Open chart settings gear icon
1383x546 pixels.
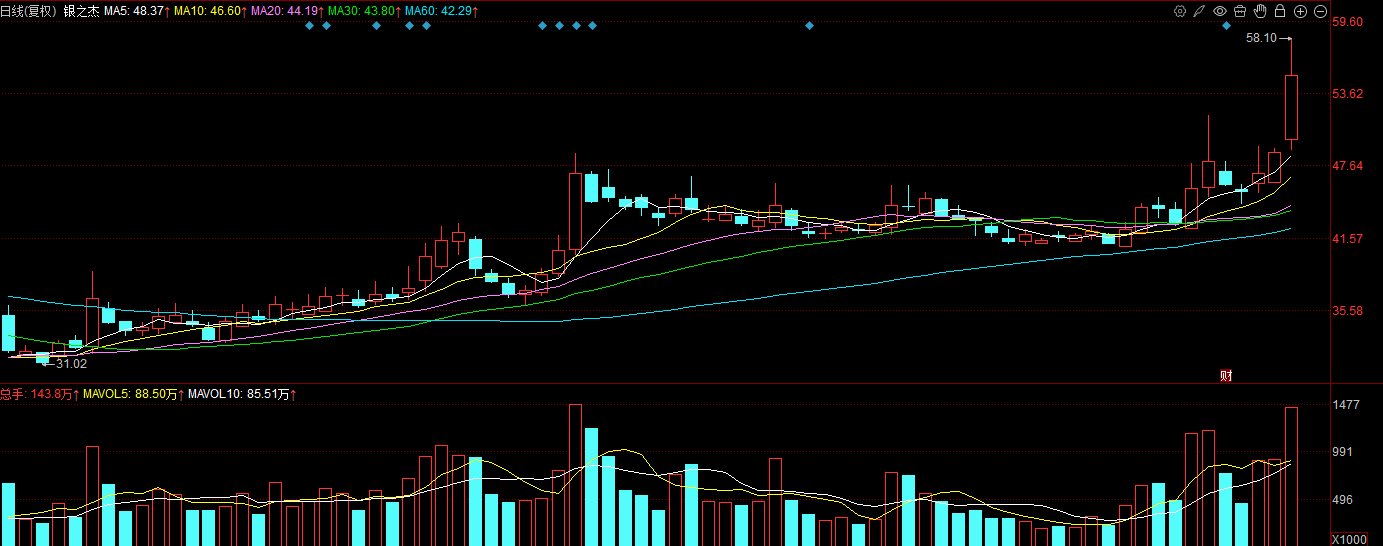point(1180,11)
